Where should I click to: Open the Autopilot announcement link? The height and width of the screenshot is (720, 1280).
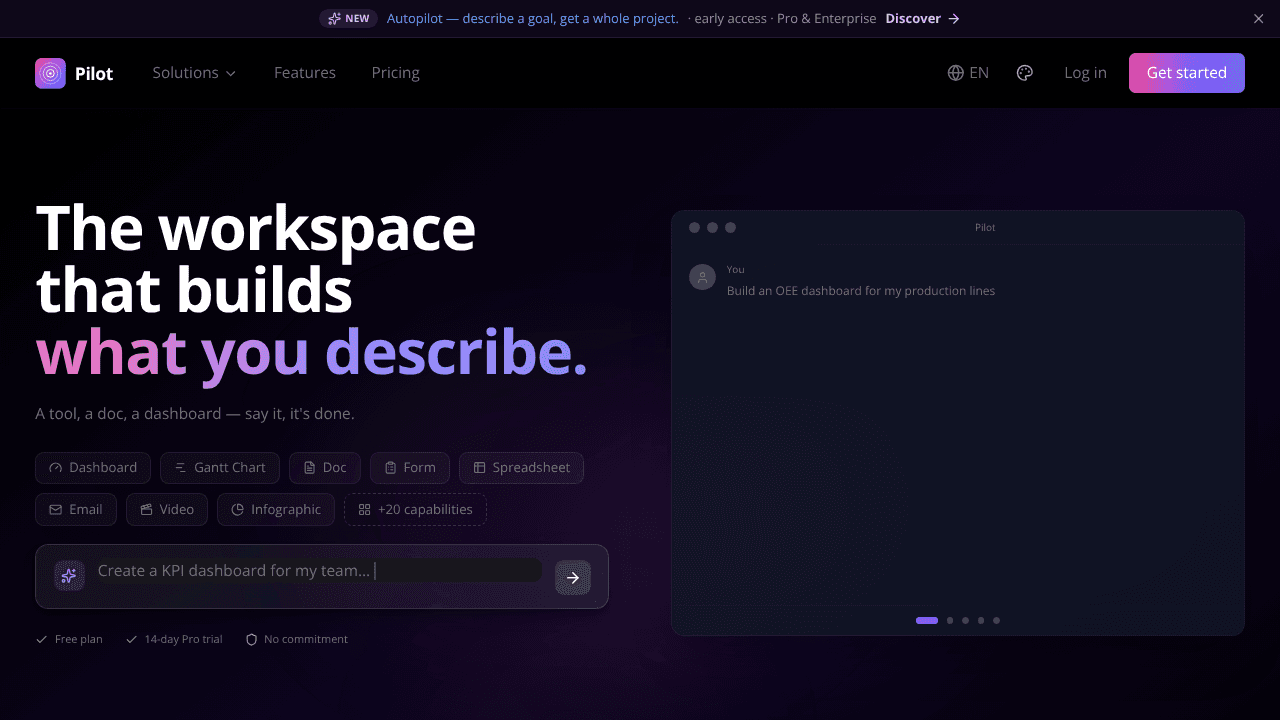pyautogui.click(x=532, y=18)
